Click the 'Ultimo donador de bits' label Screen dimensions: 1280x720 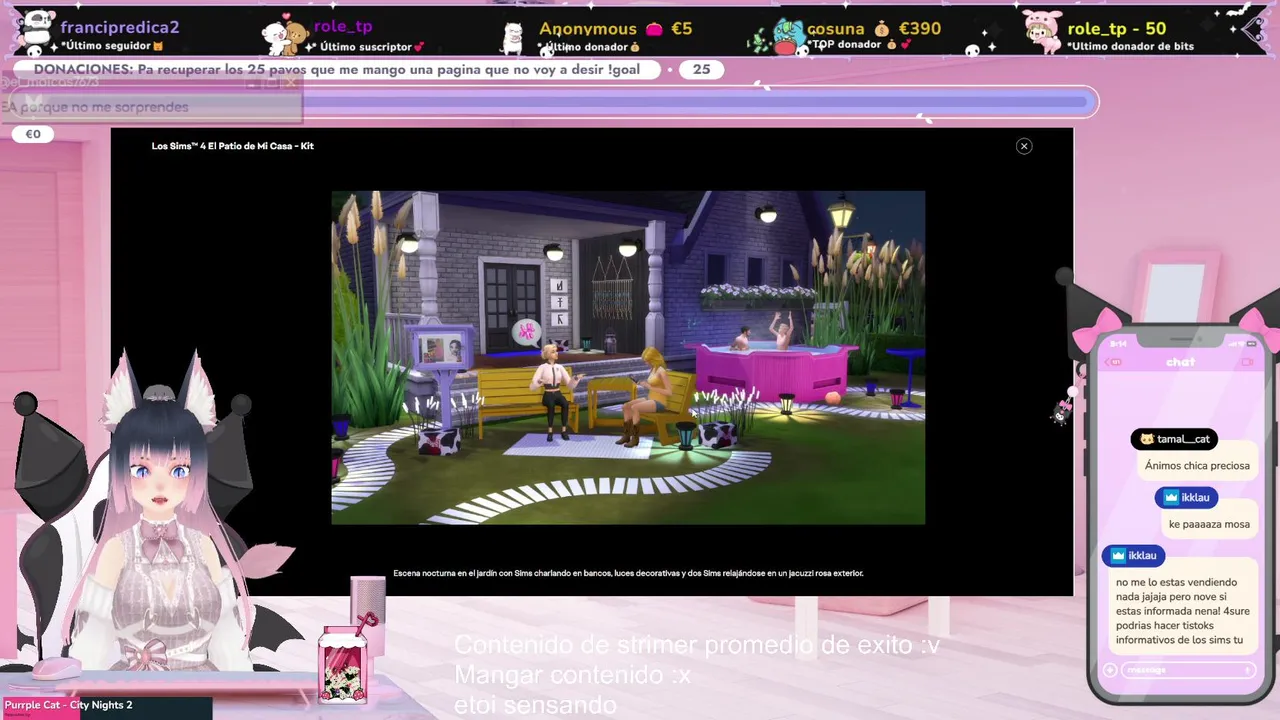click(1130, 47)
